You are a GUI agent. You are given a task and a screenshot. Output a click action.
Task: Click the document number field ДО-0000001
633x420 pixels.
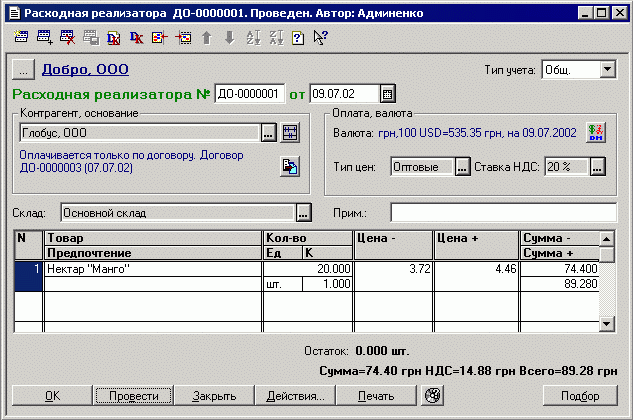tap(249, 94)
